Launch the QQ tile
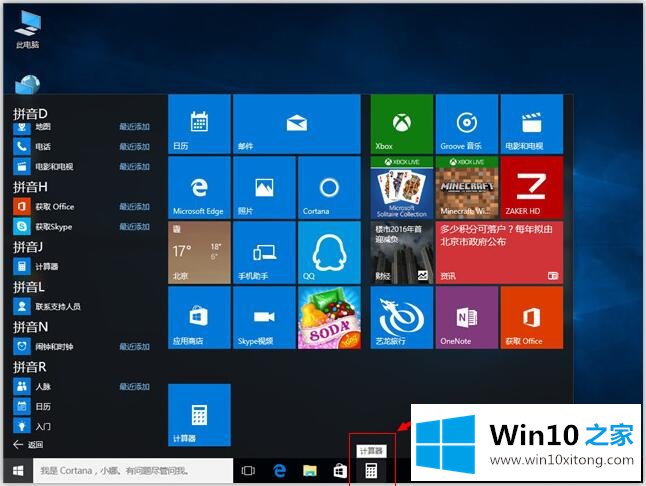Screen dimensions: 646x486 329,252
